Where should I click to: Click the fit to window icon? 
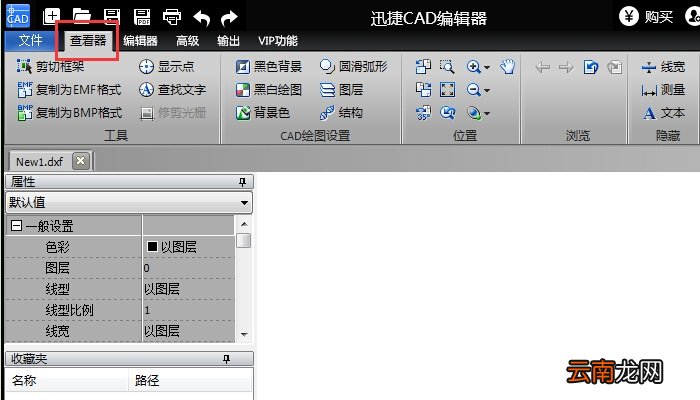447,90
